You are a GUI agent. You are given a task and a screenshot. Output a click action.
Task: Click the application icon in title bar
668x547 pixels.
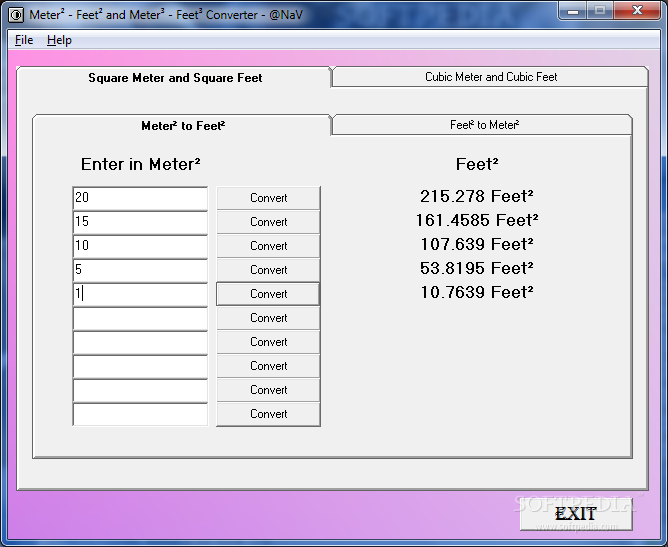pyautogui.click(x=16, y=15)
